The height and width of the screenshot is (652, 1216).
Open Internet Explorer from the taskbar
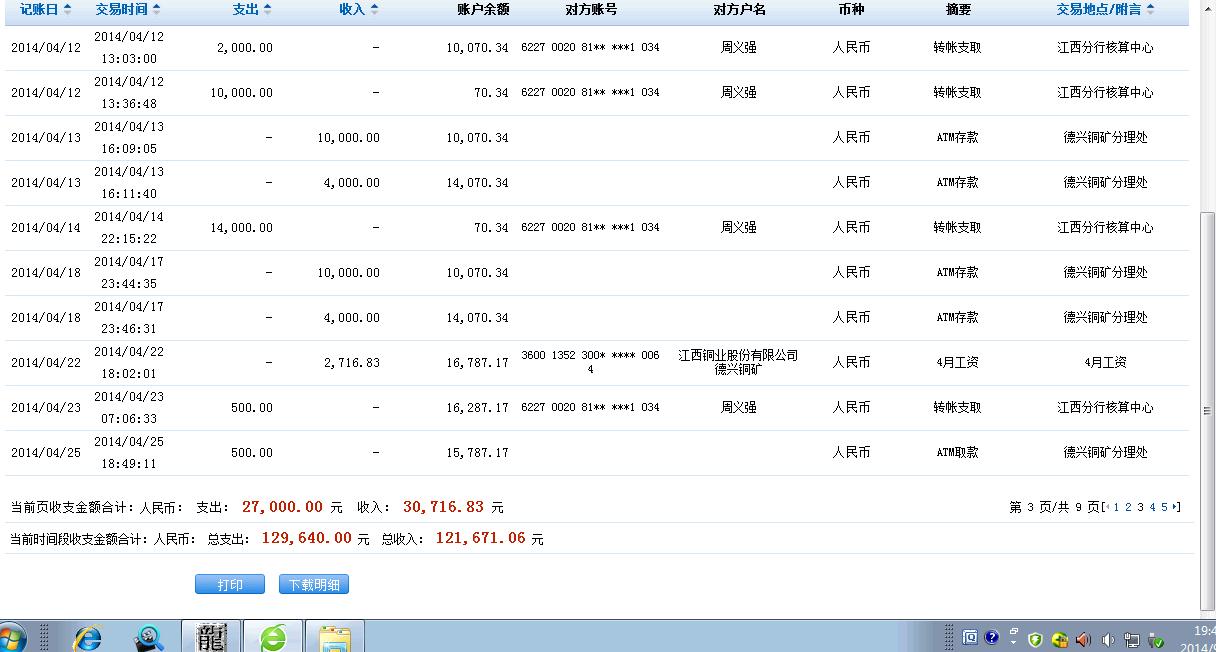click(x=88, y=637)
